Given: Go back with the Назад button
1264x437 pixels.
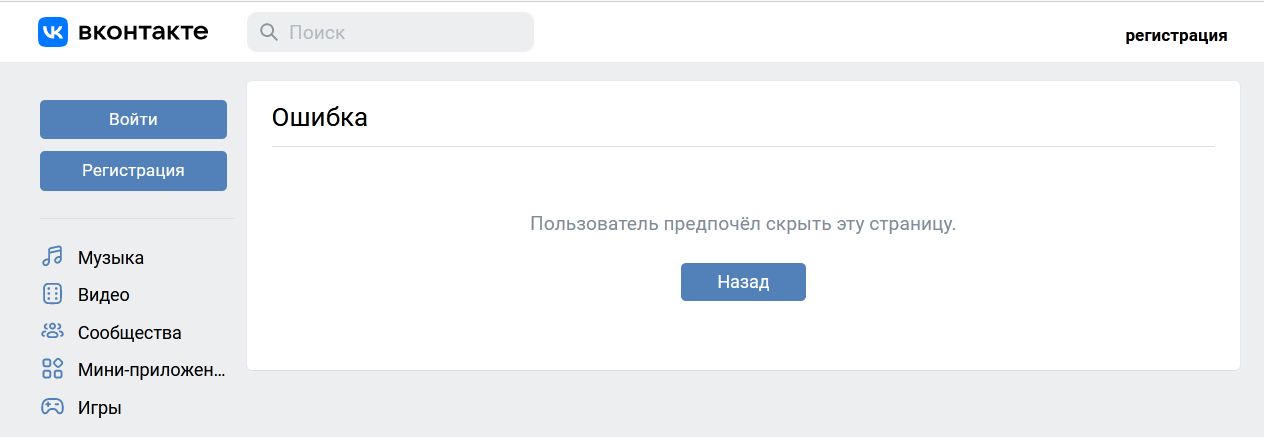Looking at the screenshot, I should click(743, 282).
